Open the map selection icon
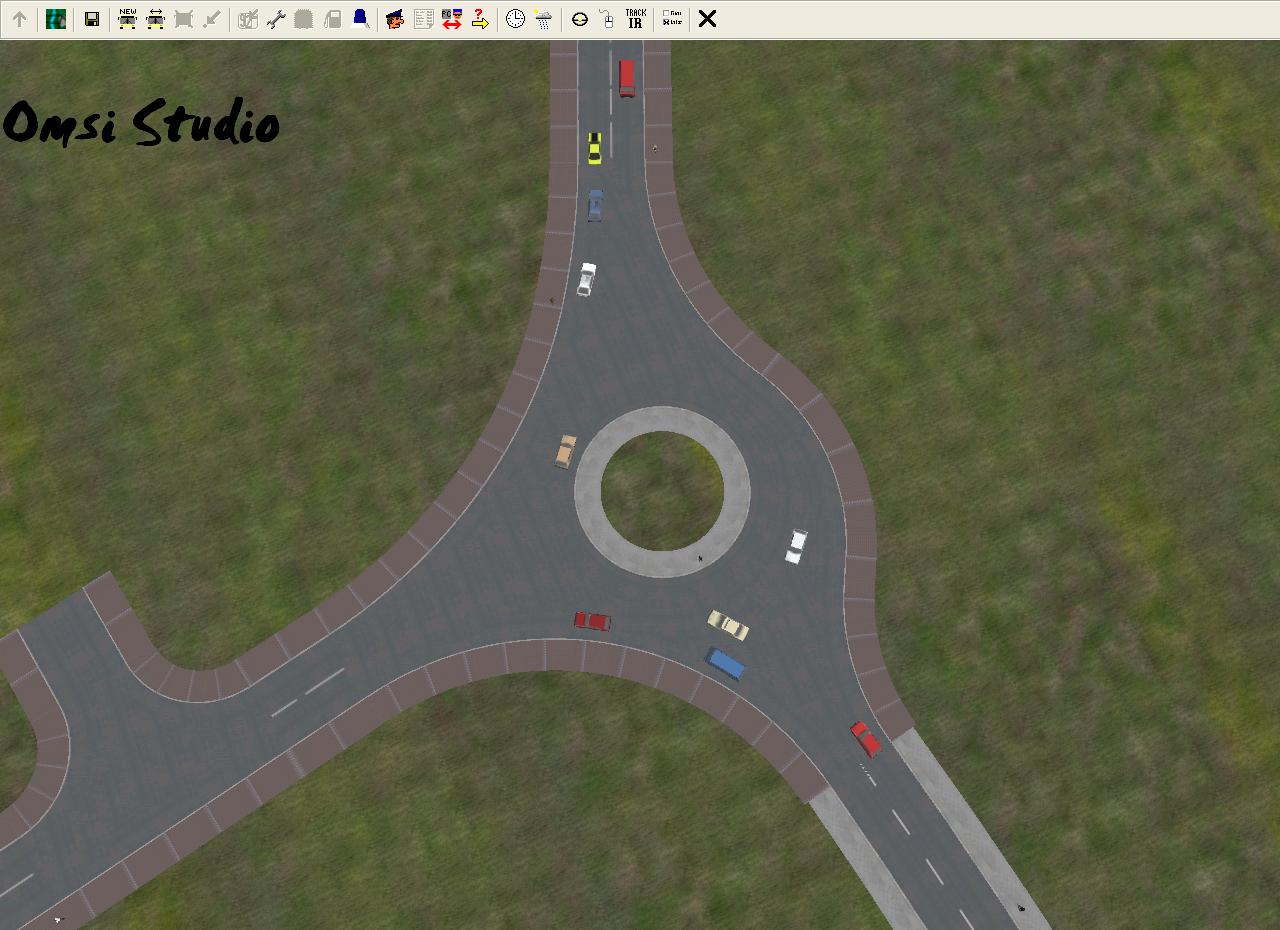Screen dimensions: 1280x930 [x=56, y=19]
